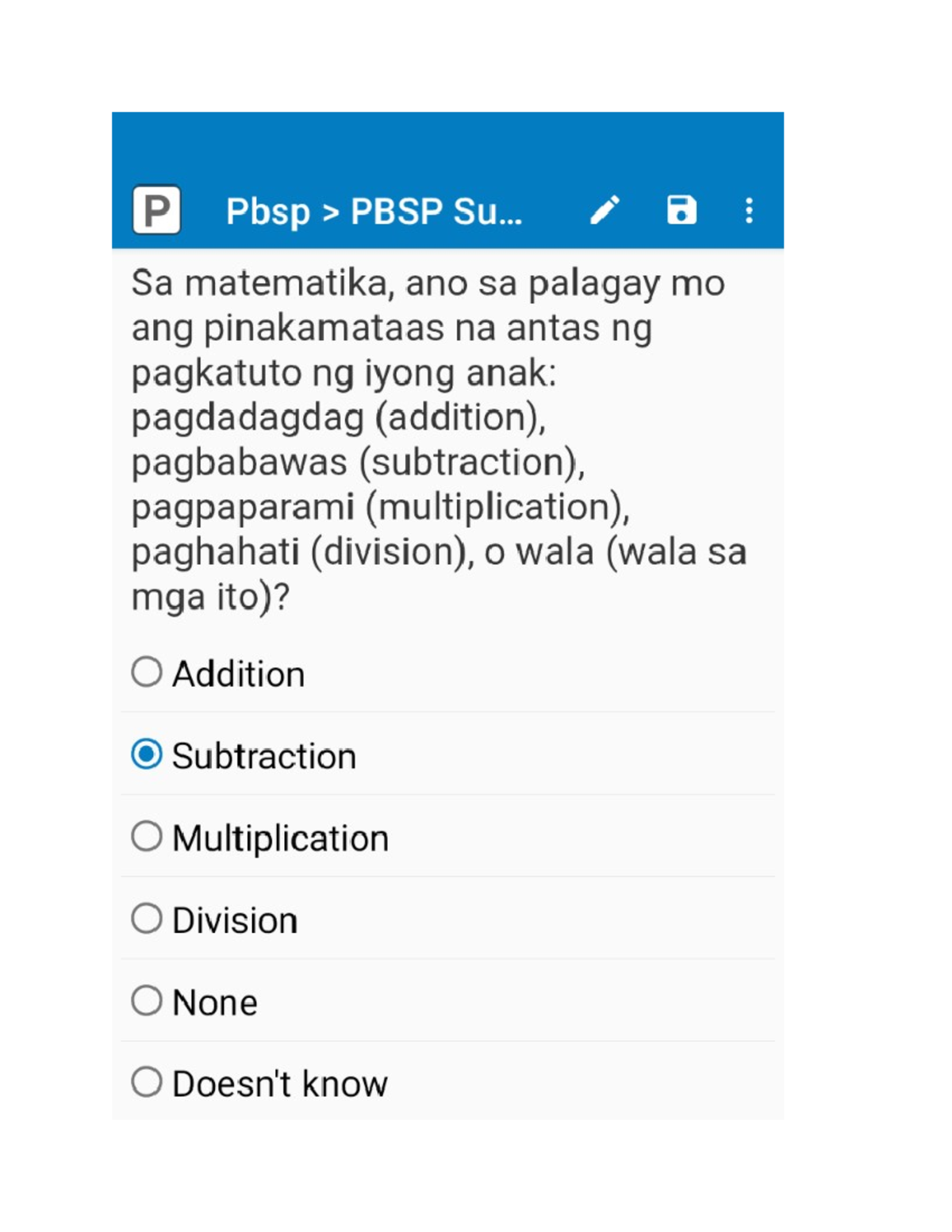Open the three-dot overflow menu
Screen dimensions: 952x1232
coord(749,211)
